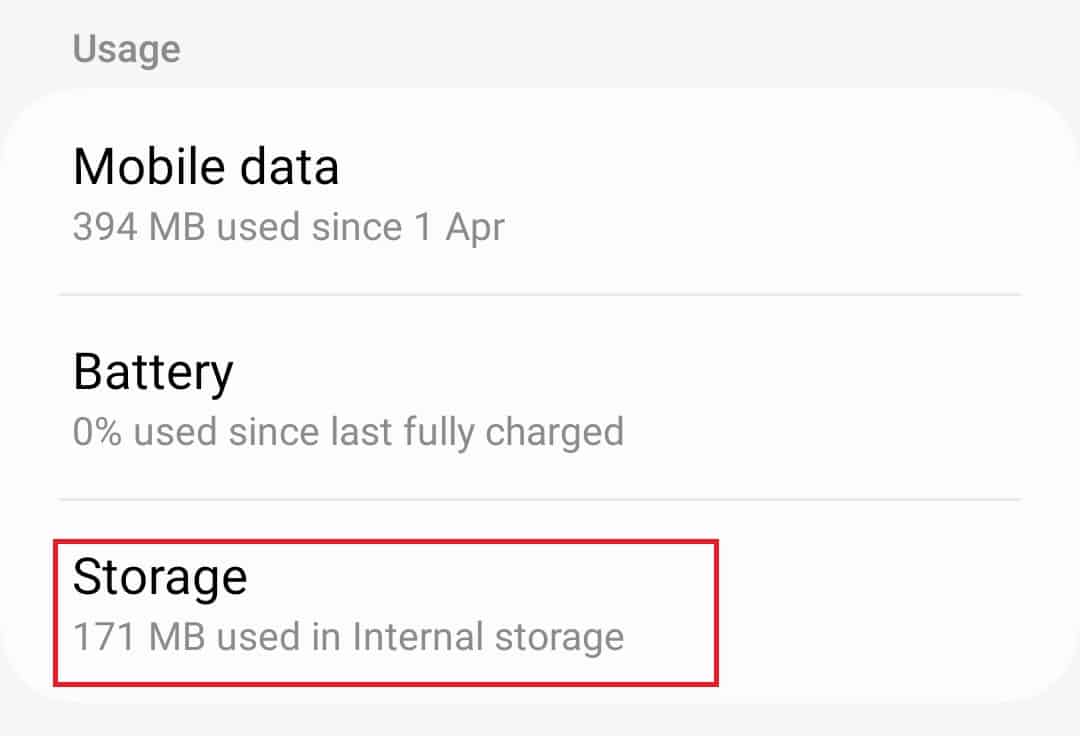
Task: Tap the "394 MB used since 1 Apr" text
Action: point(288,227)
